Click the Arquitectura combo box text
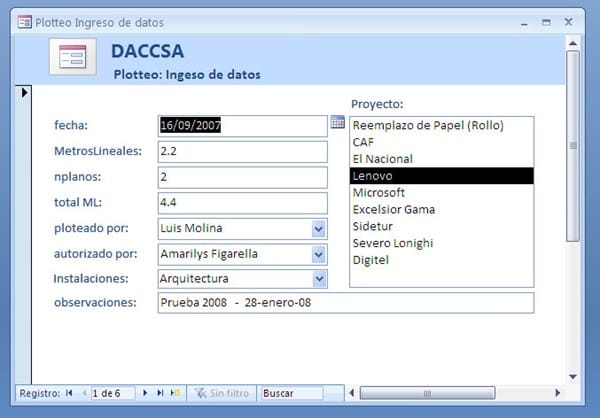Screen dimensions: 600x418 point(194,279)
